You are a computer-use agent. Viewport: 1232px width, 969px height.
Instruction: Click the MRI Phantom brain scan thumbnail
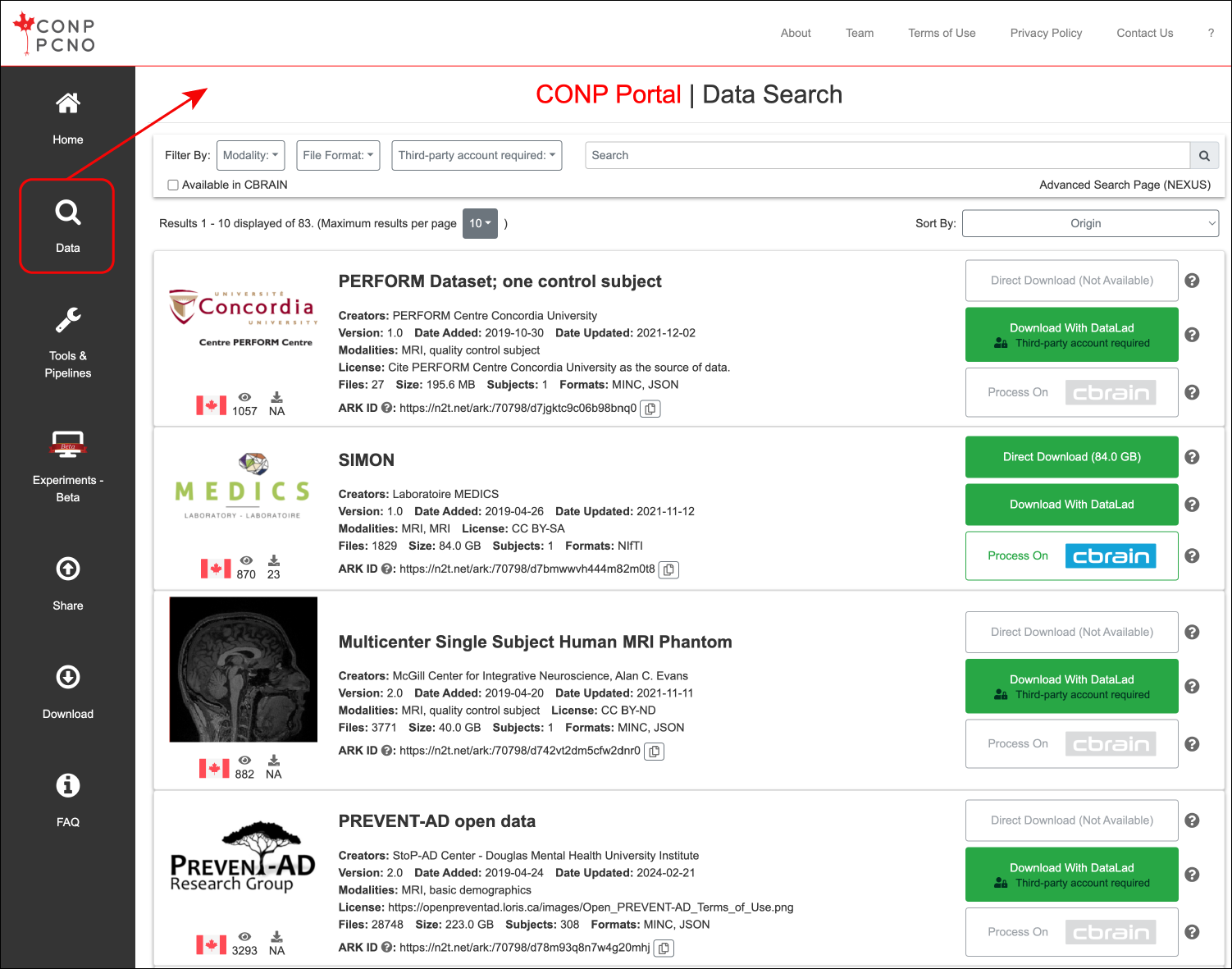(x=244, y=670)
